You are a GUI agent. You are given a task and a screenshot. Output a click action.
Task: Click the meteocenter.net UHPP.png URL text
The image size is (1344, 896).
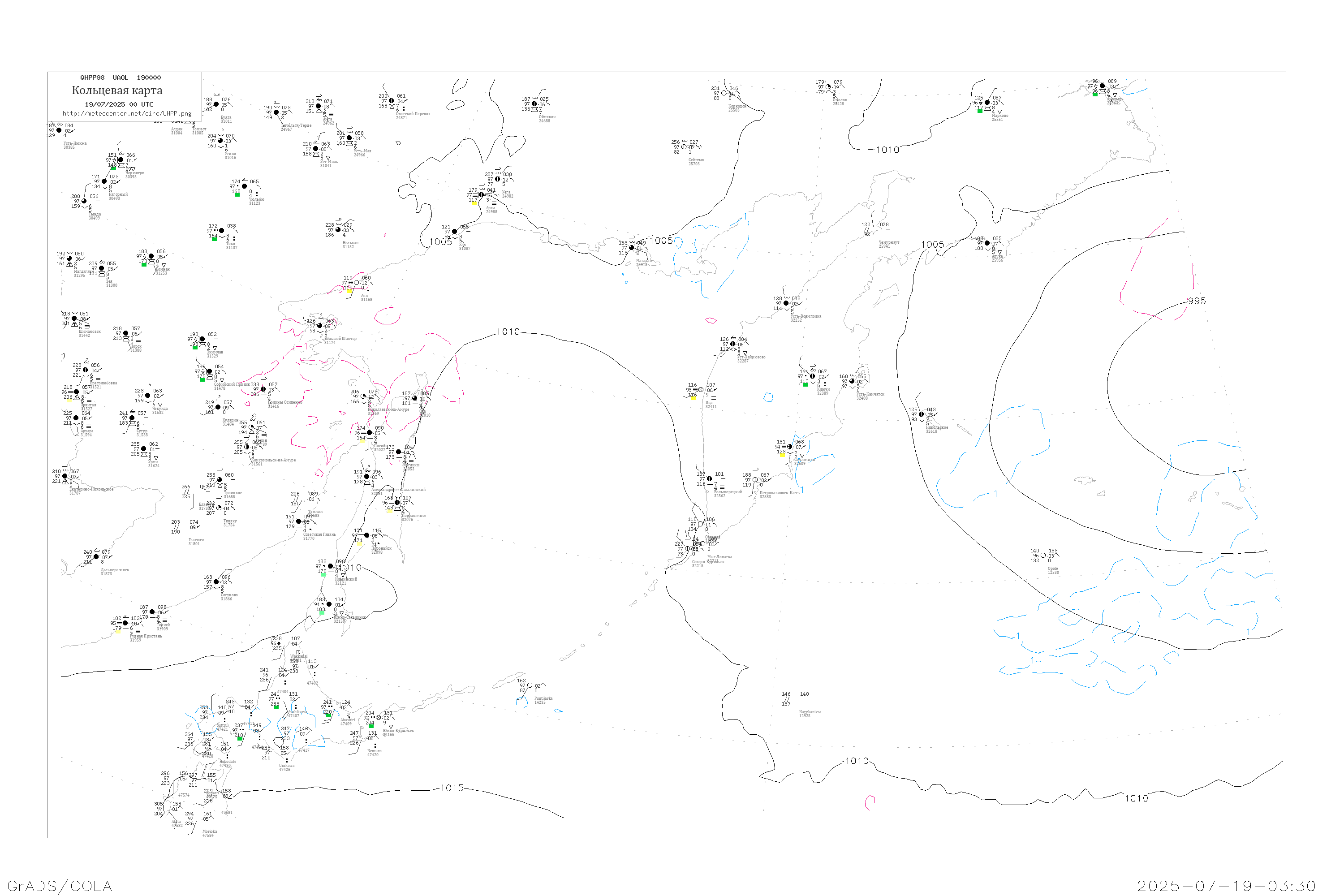[127, 114]
